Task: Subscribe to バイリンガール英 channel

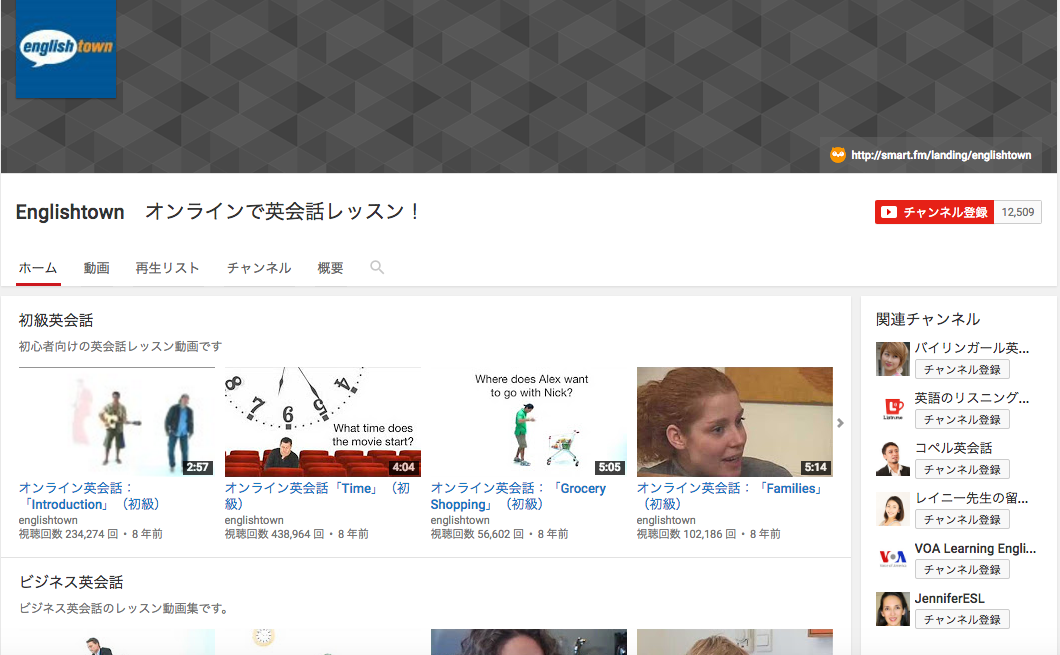Action: coord(962,370)
